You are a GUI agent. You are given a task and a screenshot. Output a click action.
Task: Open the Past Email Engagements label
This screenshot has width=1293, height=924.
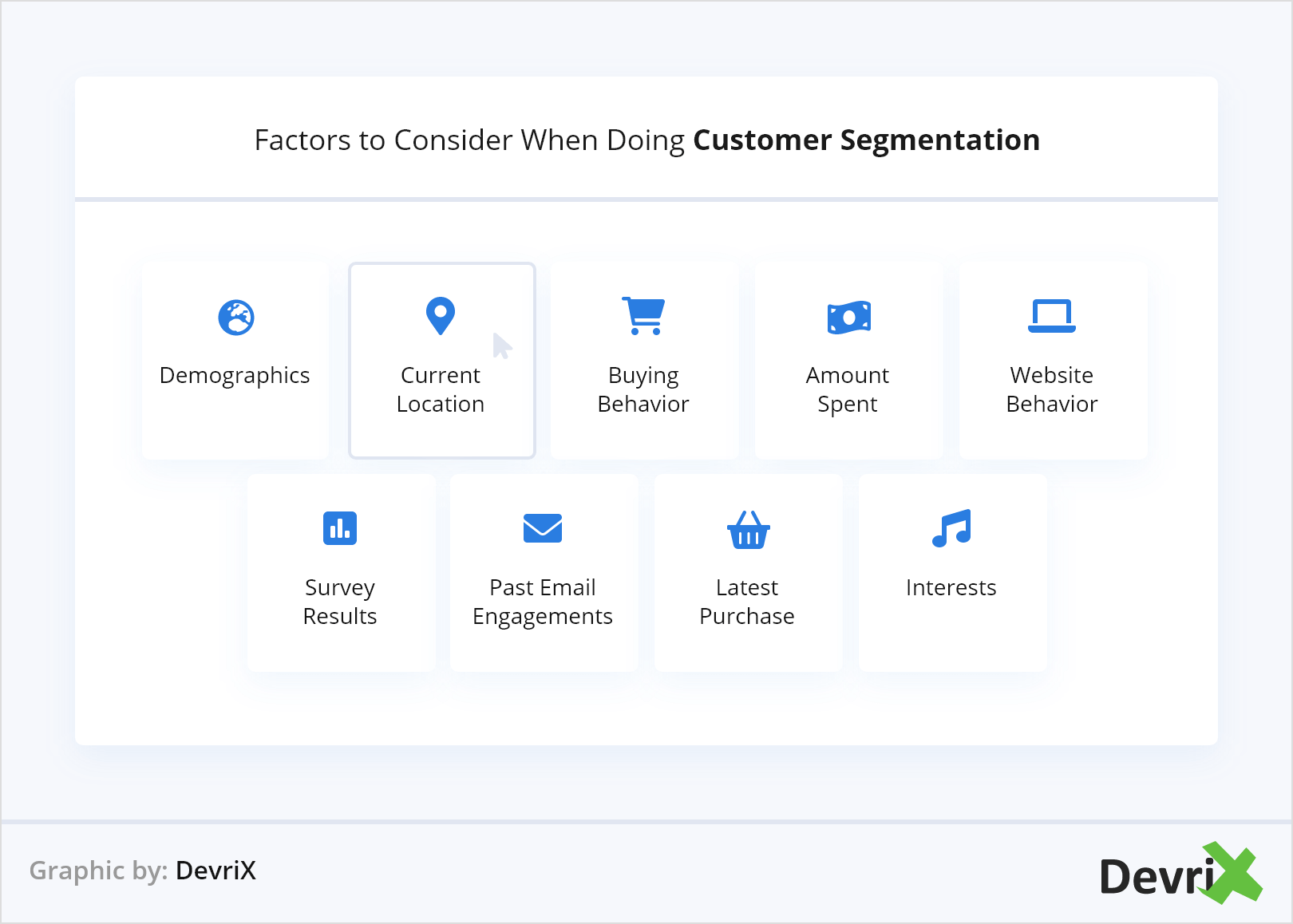(x=543, y=602)
